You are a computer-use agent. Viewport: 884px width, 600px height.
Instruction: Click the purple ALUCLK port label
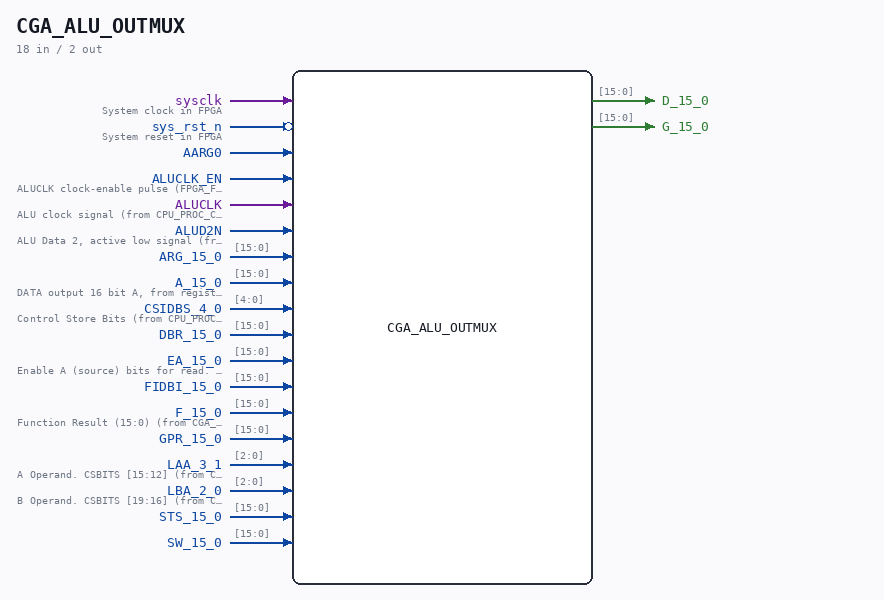tap(198, 204)
